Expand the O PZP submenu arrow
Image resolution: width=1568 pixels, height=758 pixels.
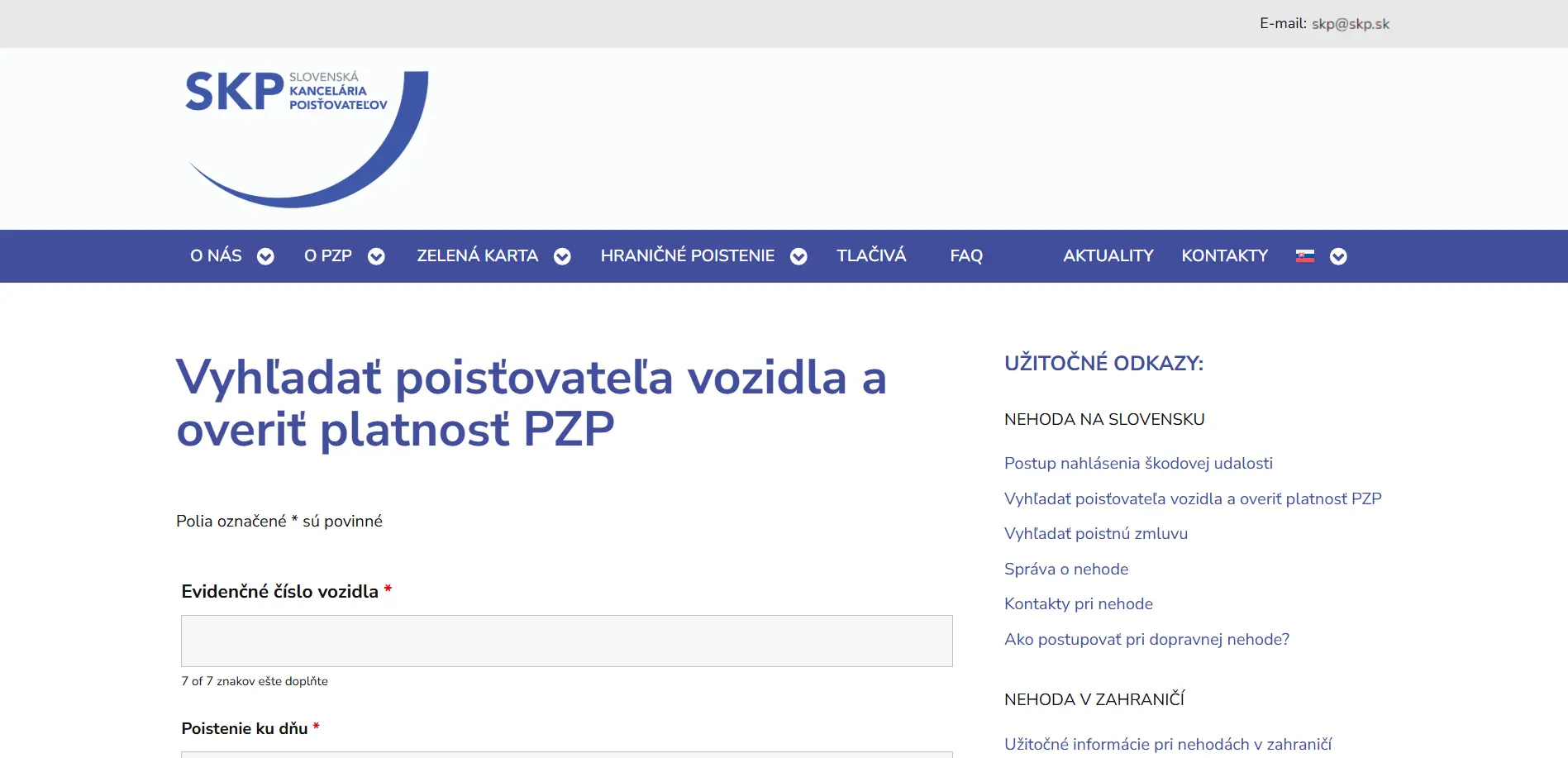click(376, 257)
